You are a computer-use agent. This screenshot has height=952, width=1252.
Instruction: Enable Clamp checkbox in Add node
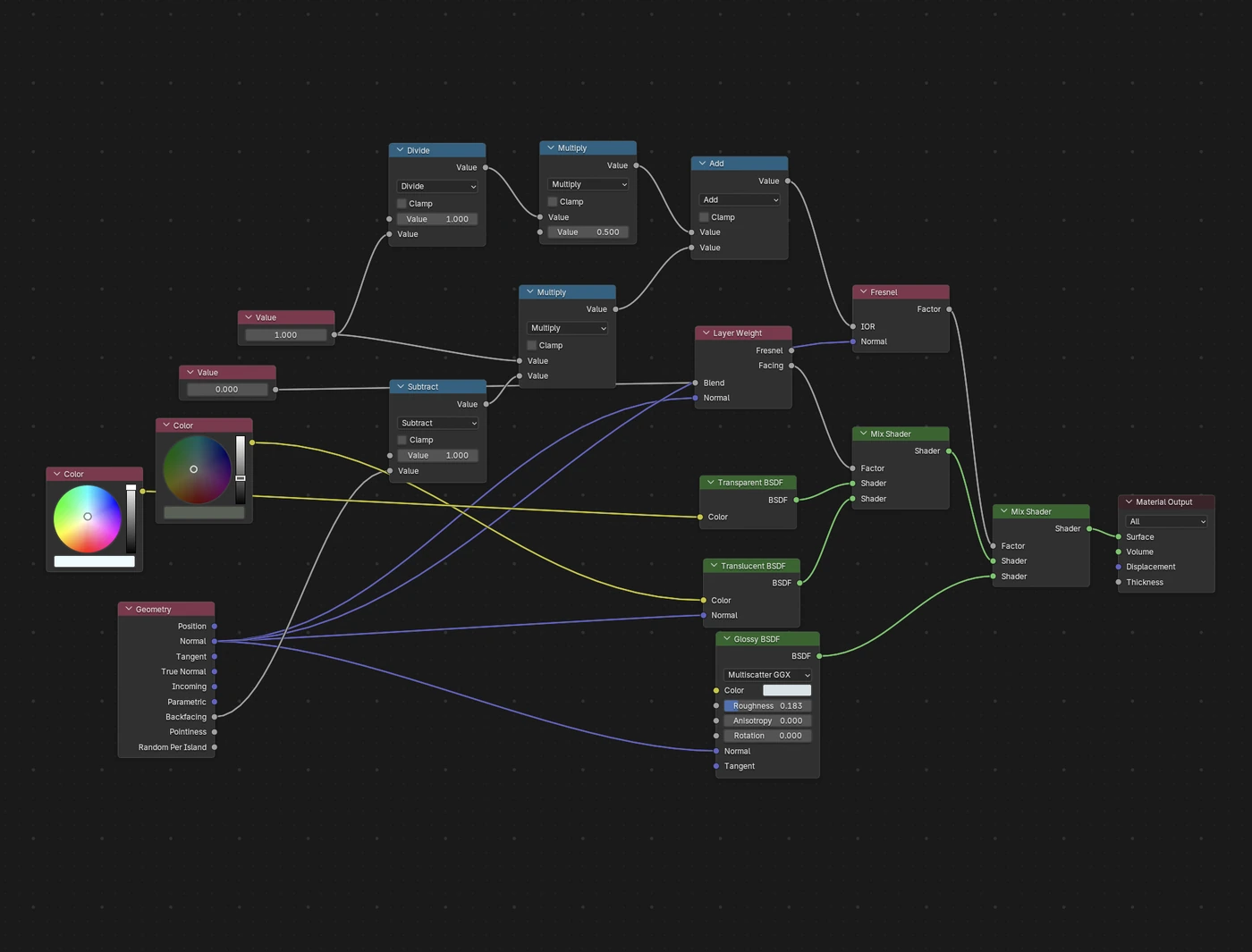coord(705,217)
